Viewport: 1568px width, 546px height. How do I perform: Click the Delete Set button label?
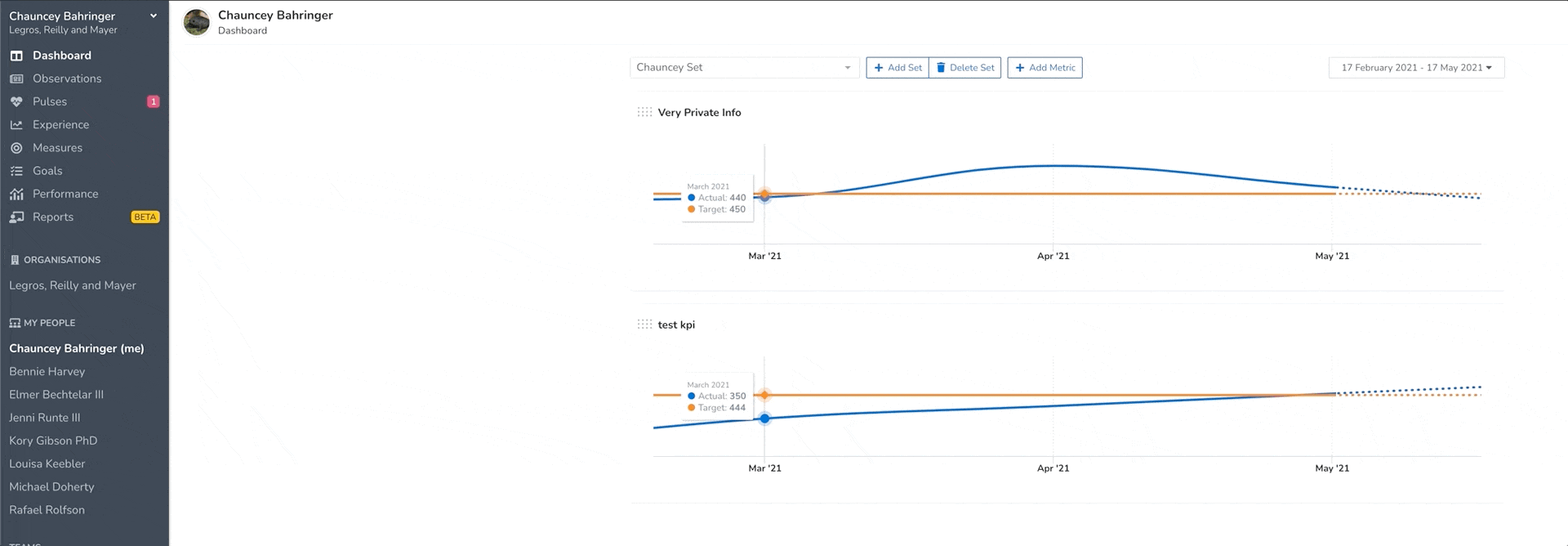tap(972, 68)
